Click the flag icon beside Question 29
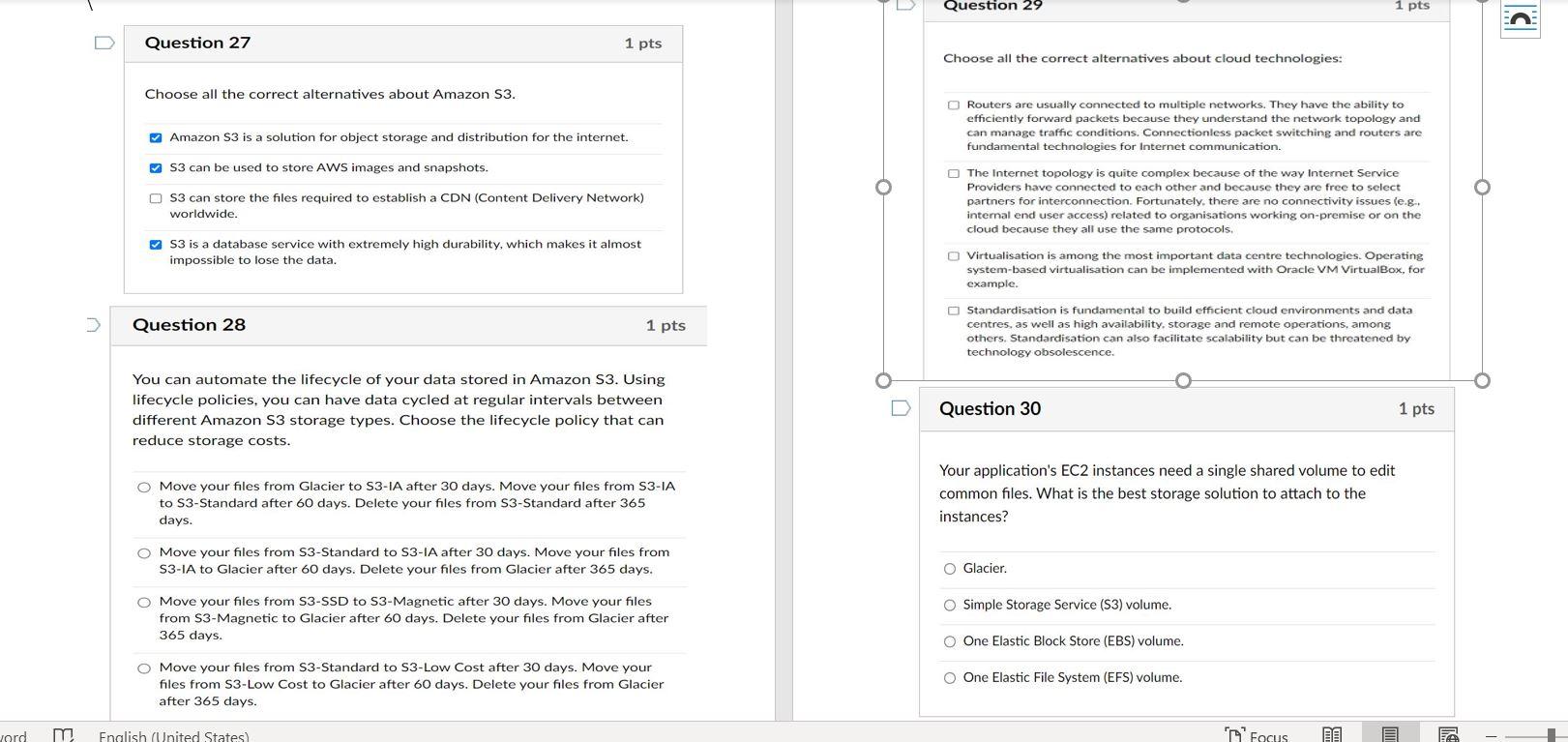 [x=905, y=5]
